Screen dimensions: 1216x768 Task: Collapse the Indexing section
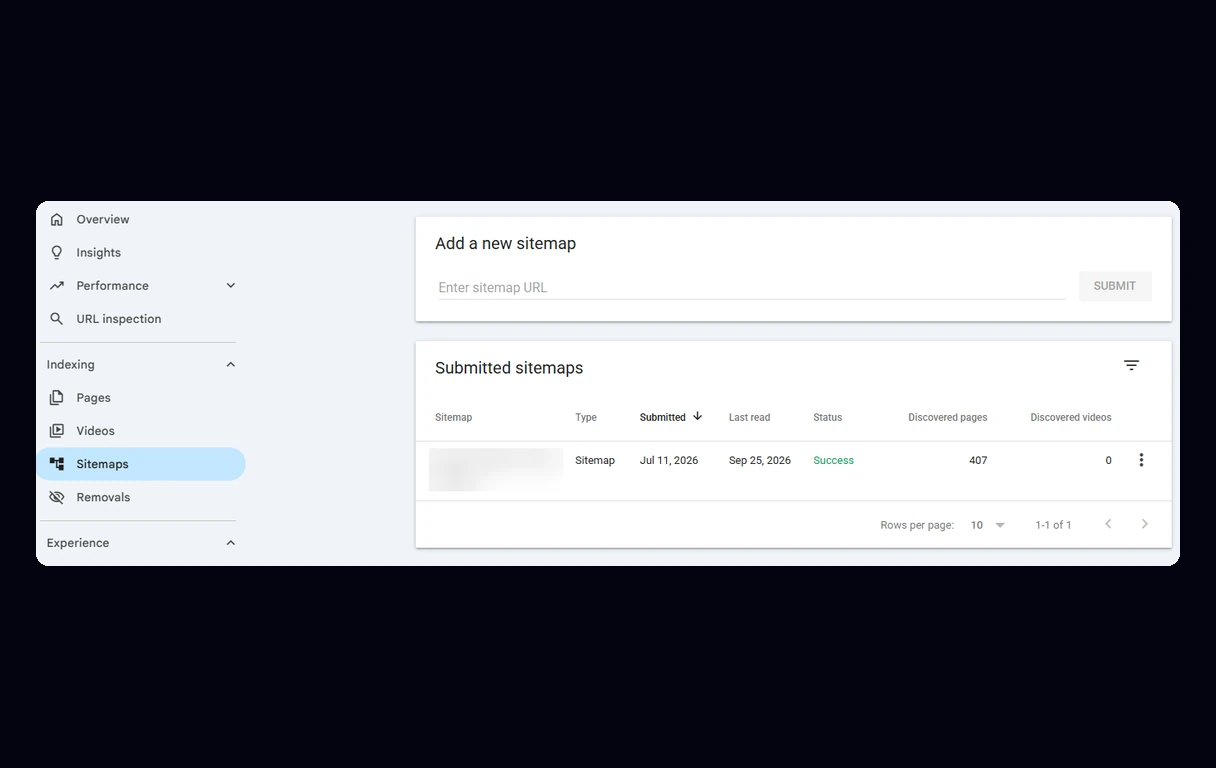pos(231,364)
